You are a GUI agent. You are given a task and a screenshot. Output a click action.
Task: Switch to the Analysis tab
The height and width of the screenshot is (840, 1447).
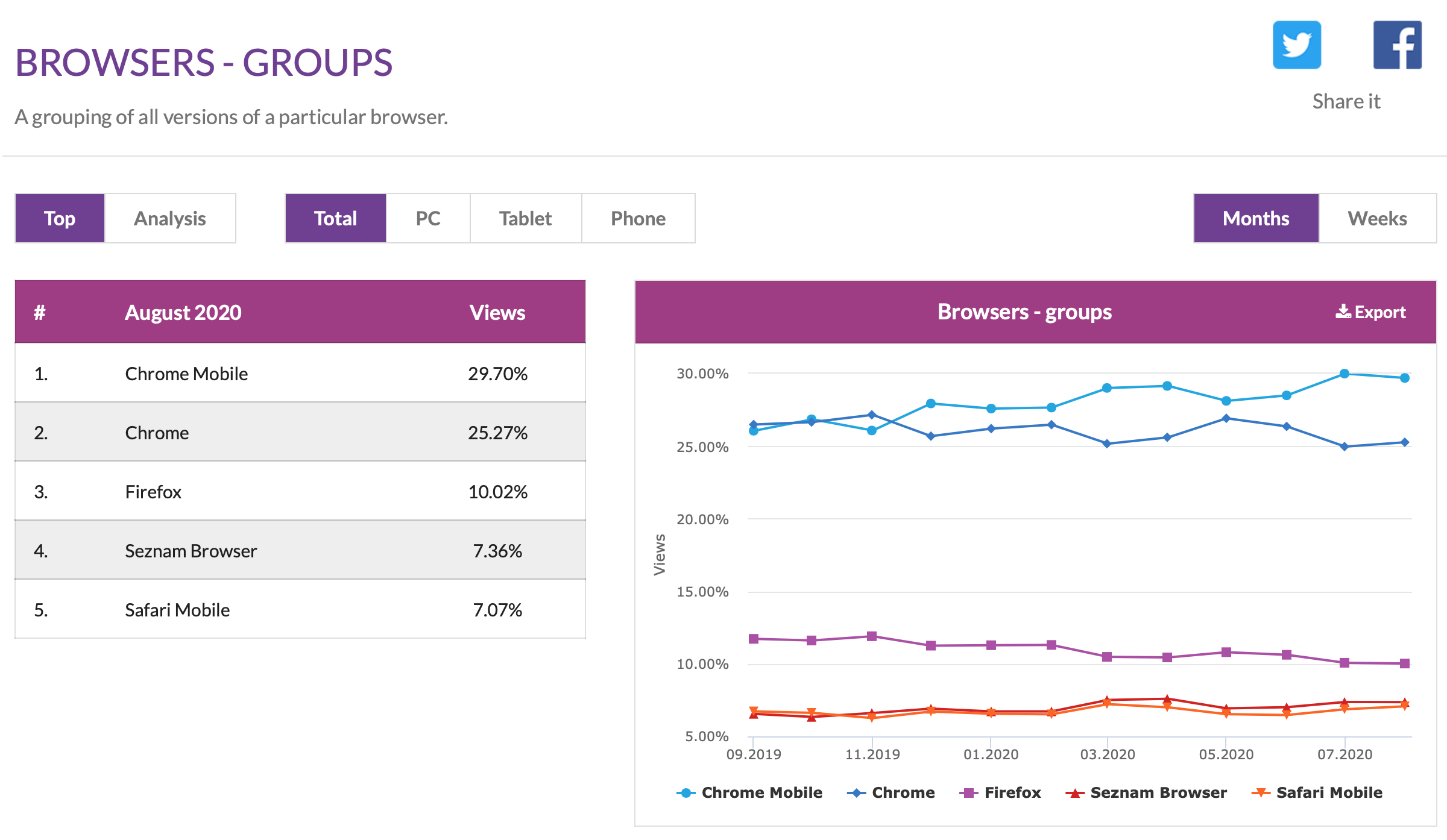click(170, 218)
